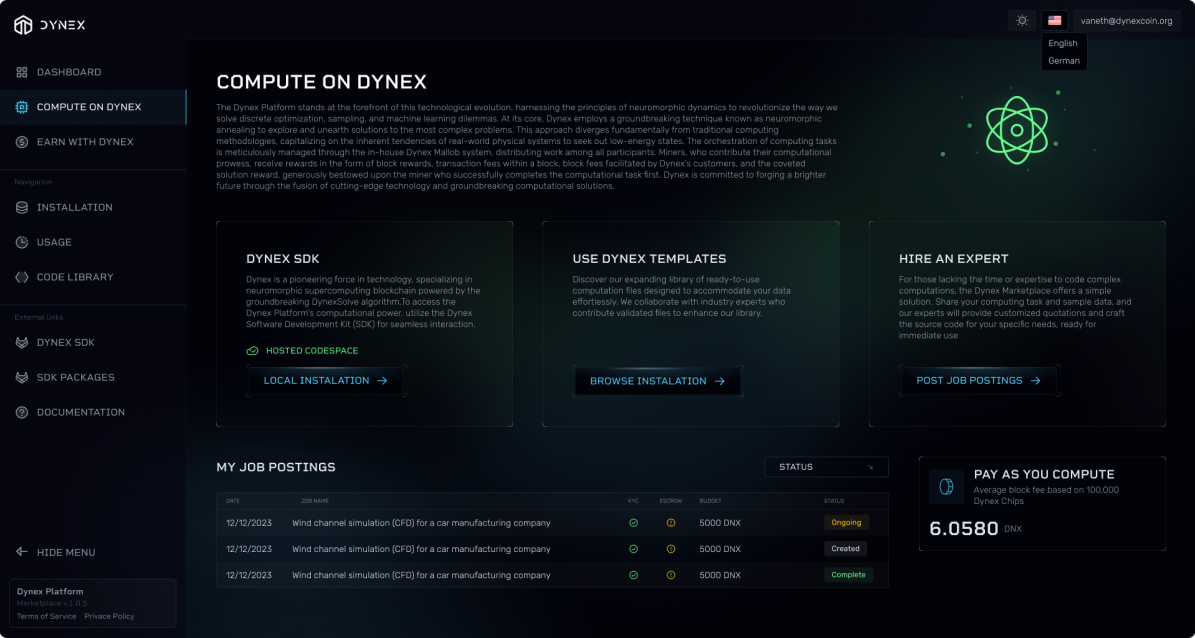Click the Budget column header

point(710,501)
